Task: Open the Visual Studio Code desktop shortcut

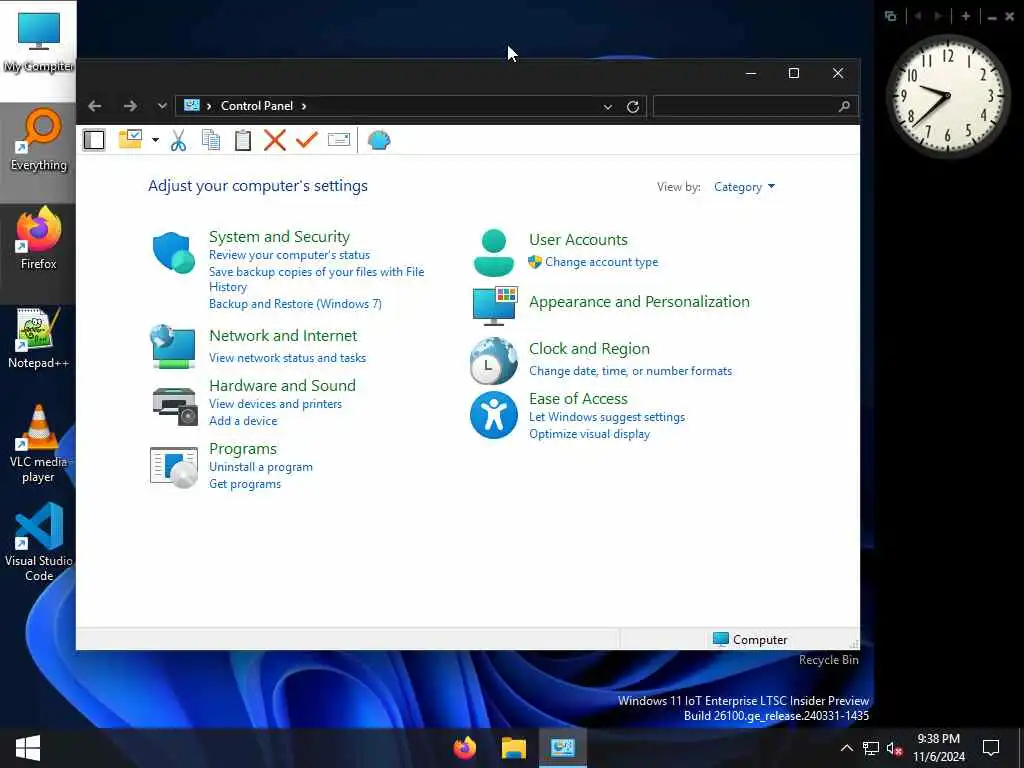Action: pos(39,542)
